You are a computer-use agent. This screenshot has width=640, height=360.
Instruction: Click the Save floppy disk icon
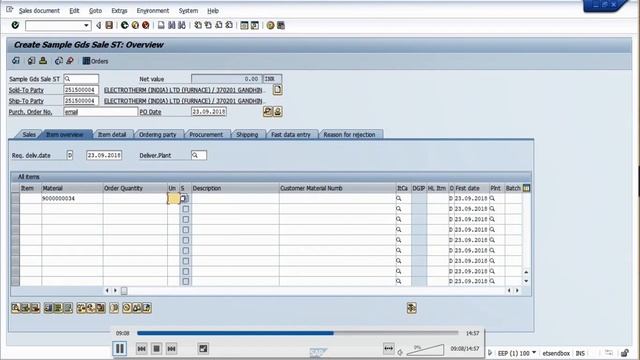(x=109, y=25)
